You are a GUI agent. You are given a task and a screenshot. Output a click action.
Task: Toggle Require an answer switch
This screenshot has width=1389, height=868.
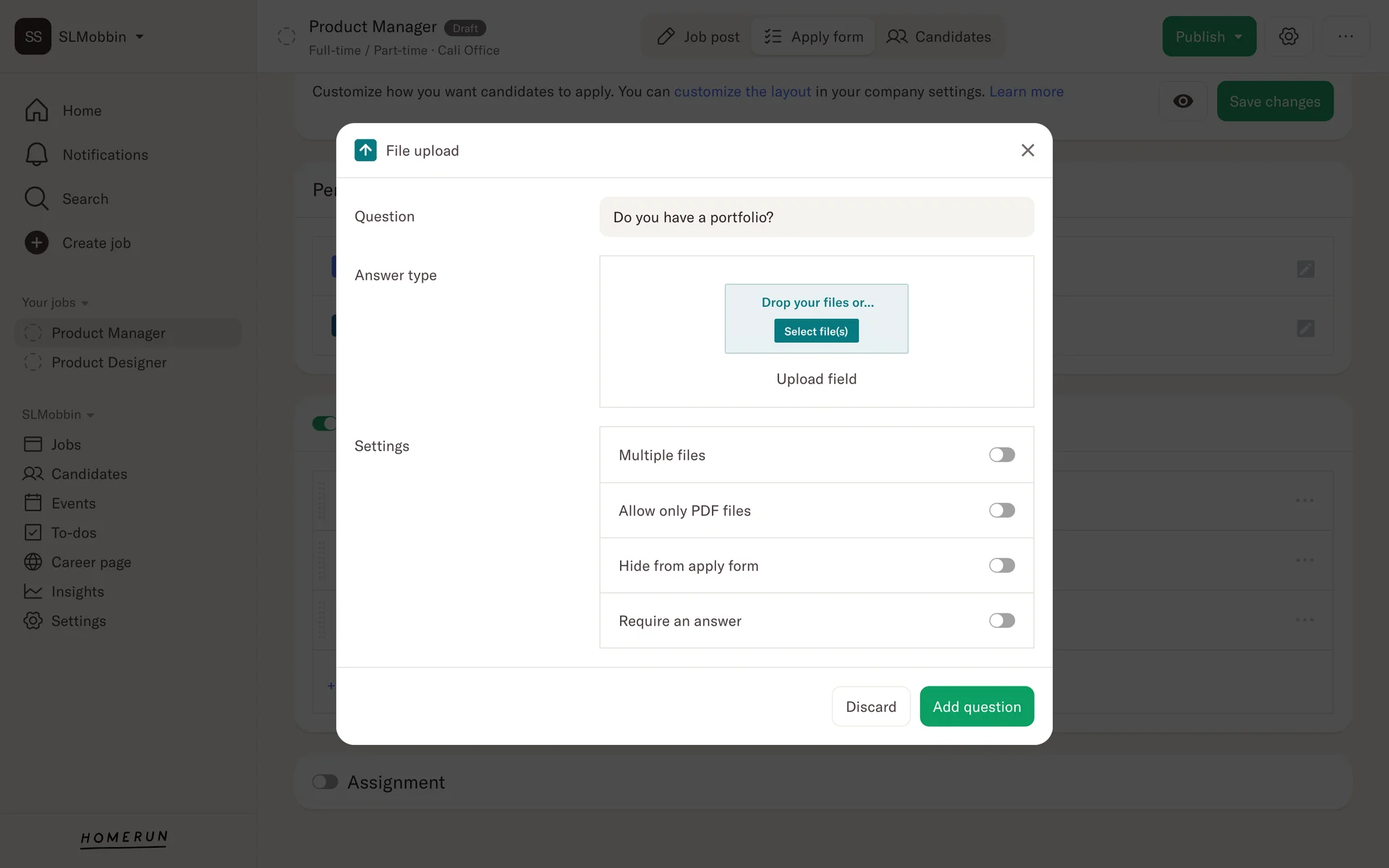tap(1002, 621)
